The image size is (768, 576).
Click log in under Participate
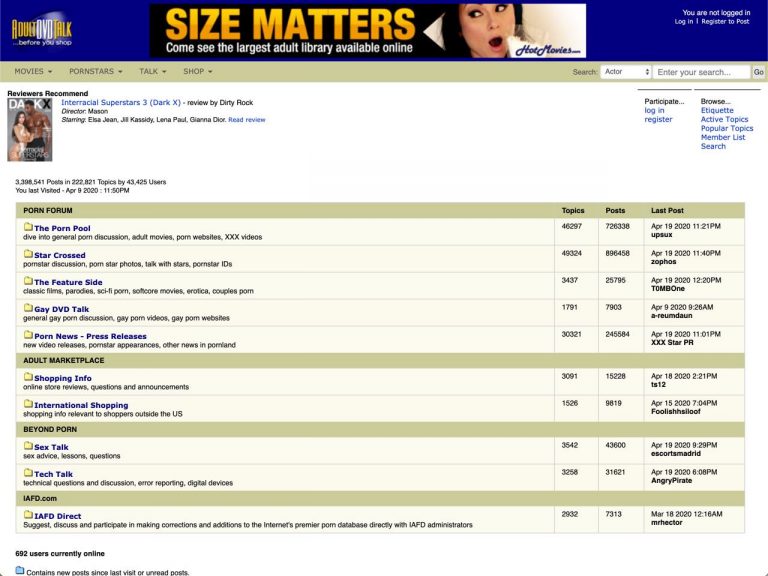pos(654,111)
